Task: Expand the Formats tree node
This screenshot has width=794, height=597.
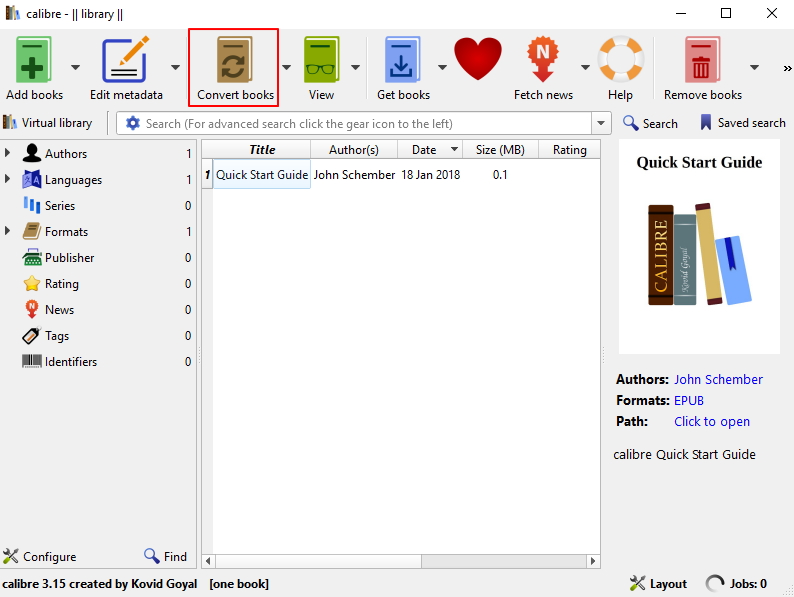Action: [7, 231]
